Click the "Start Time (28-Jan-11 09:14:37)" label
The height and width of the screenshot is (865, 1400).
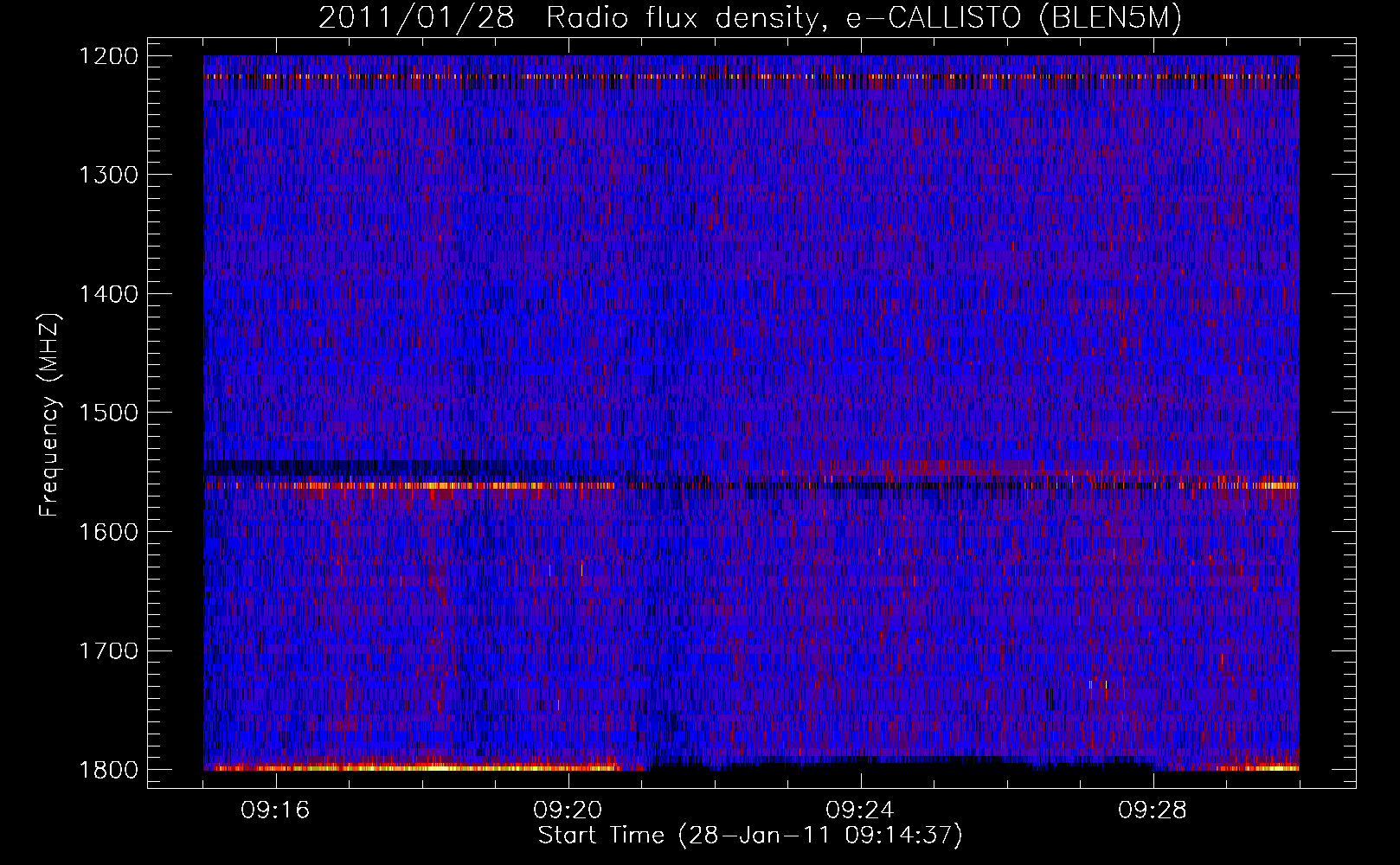[x=750, y=836]
